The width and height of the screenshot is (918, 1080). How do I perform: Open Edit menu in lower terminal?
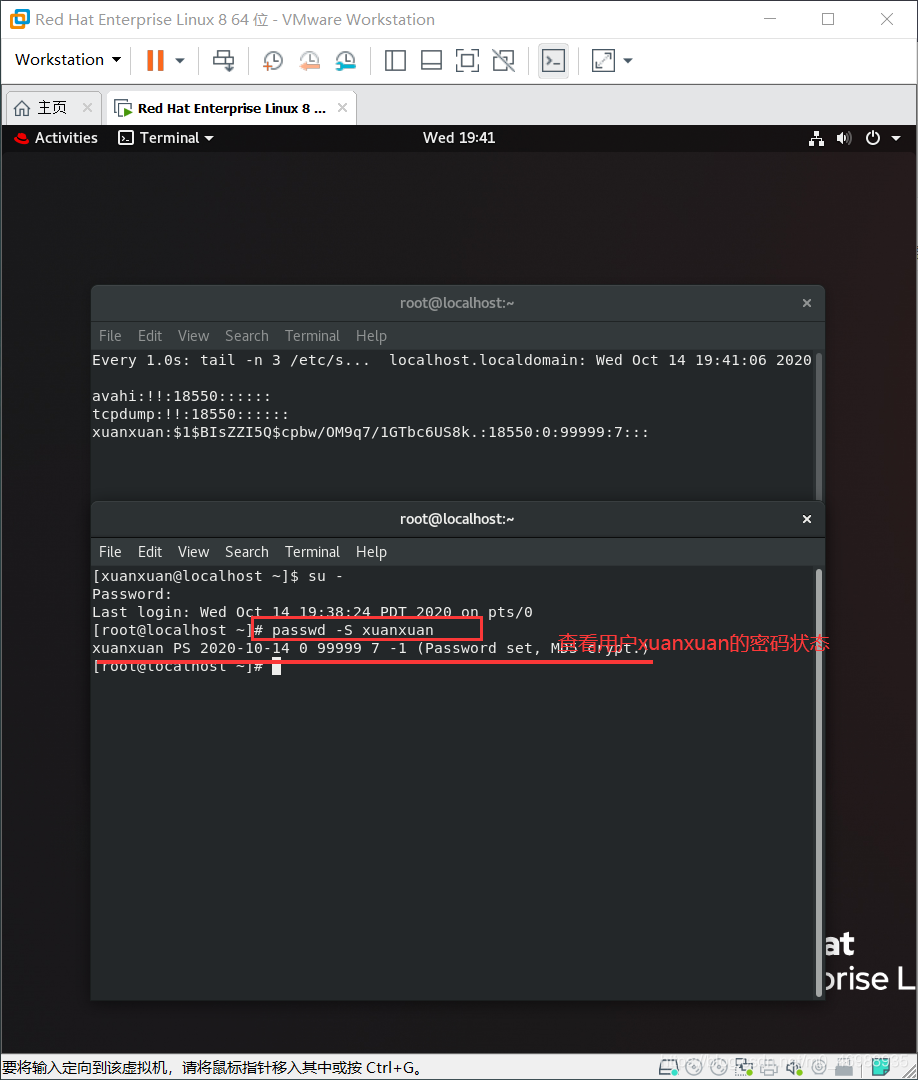149,552
